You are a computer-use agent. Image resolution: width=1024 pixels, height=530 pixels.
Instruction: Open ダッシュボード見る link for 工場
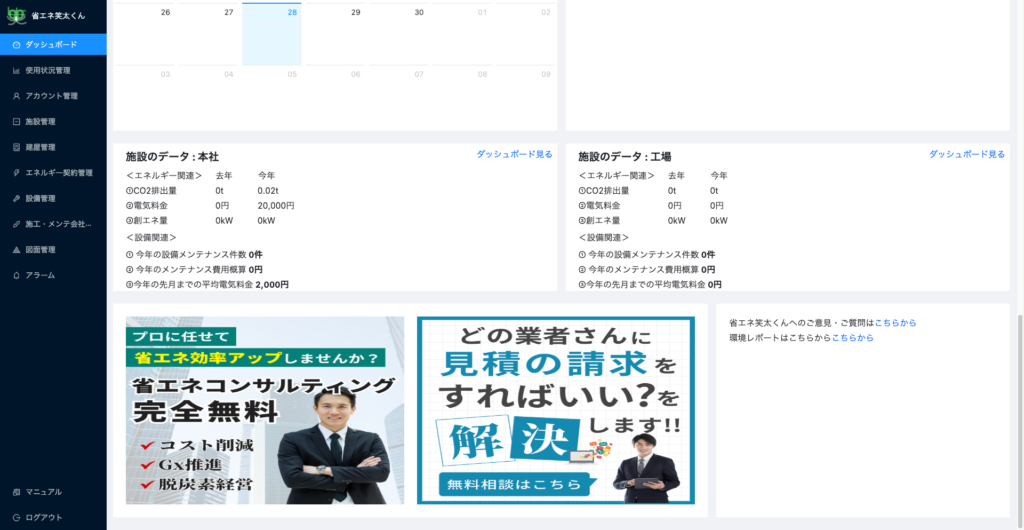966,155
